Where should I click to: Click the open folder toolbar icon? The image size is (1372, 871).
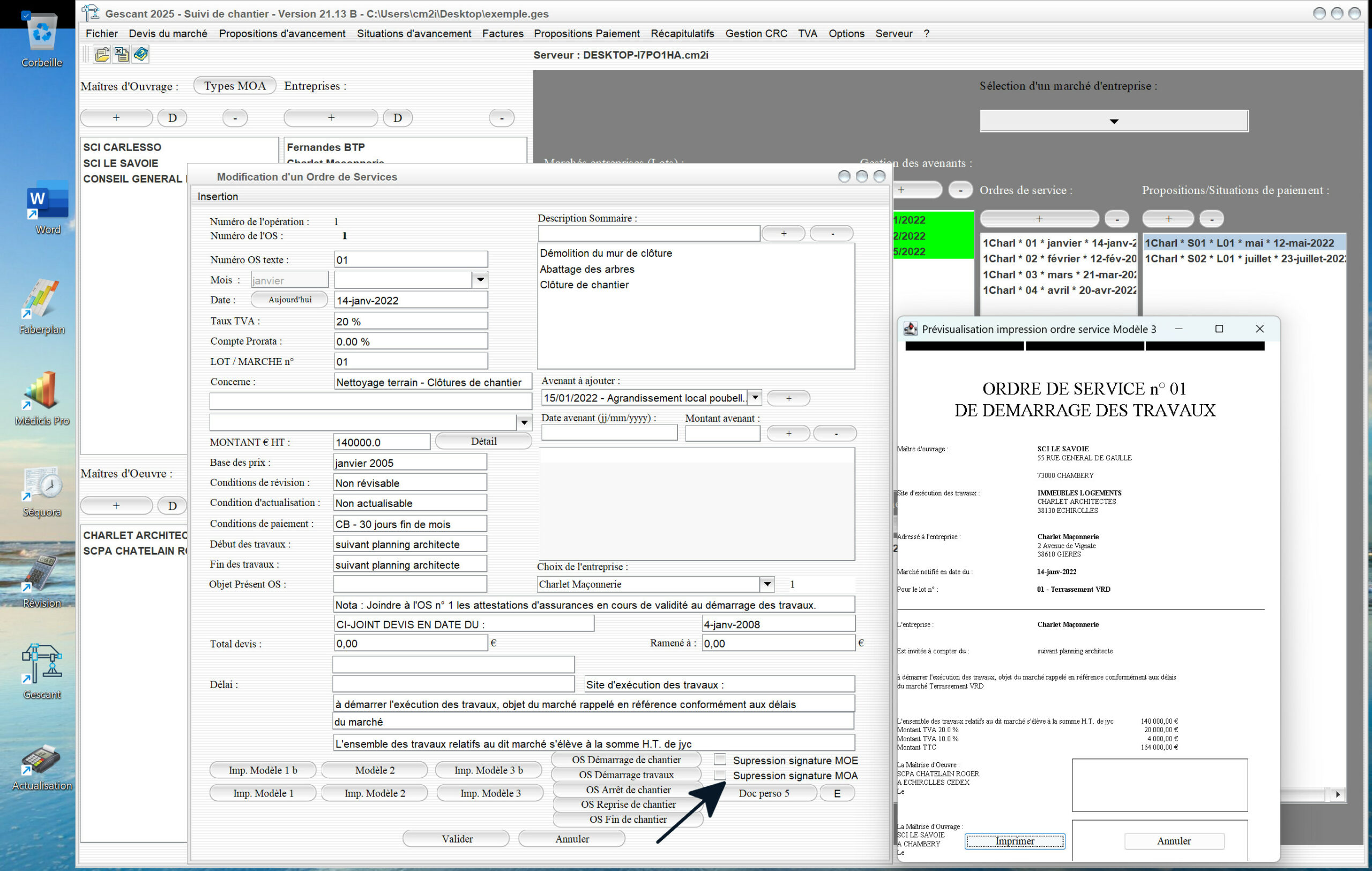102,55
